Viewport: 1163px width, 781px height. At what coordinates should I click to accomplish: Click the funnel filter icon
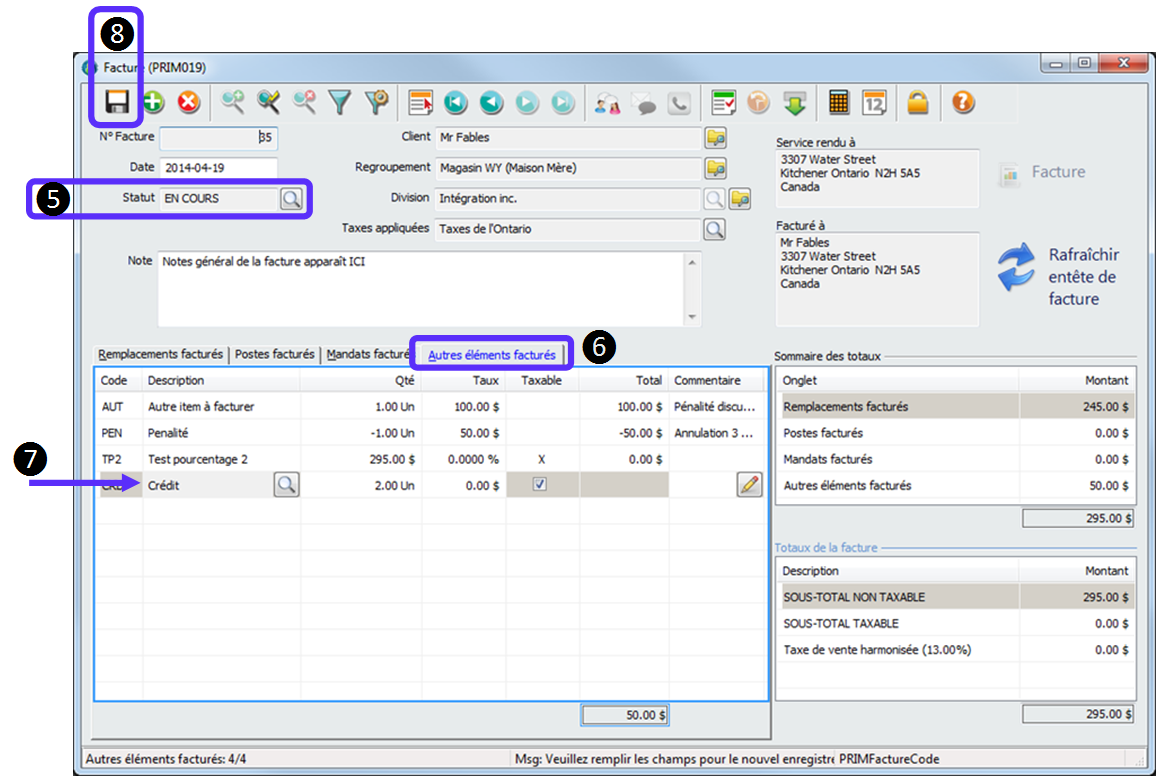[341, 102]
